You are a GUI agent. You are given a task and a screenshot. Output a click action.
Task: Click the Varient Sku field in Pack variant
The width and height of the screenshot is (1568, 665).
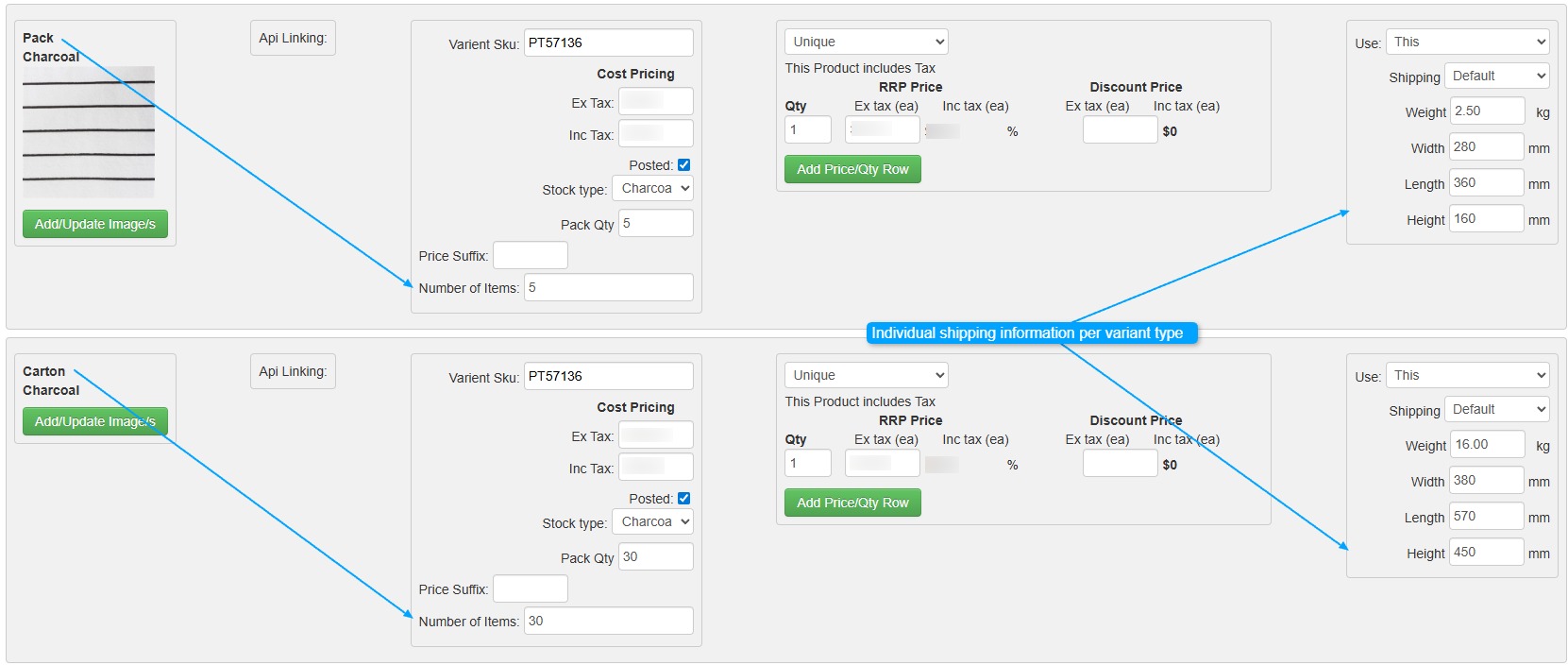click(608, 43)
